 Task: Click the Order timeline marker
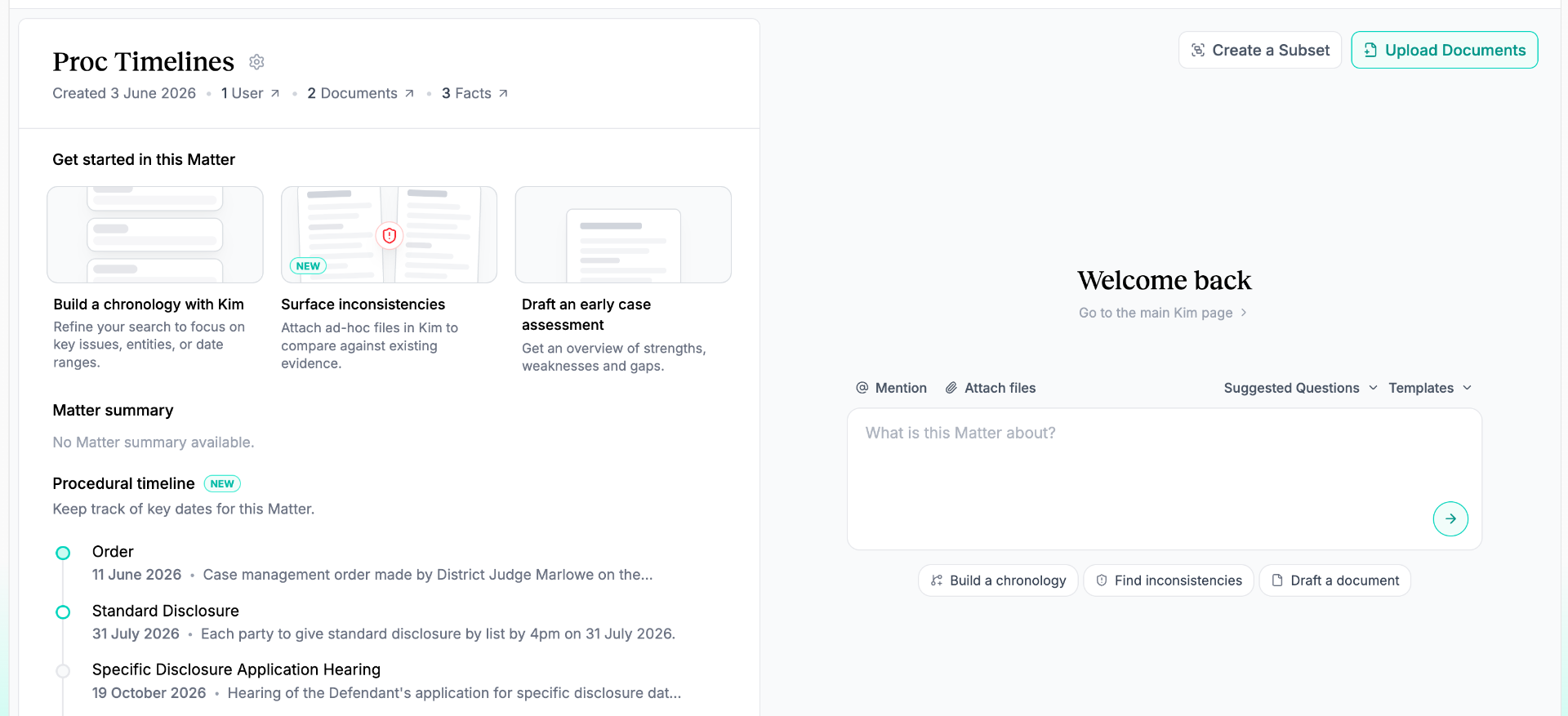[x=63, y=553]
